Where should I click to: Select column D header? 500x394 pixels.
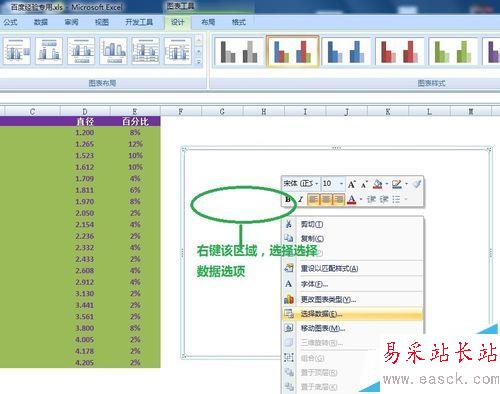(85, 111)
